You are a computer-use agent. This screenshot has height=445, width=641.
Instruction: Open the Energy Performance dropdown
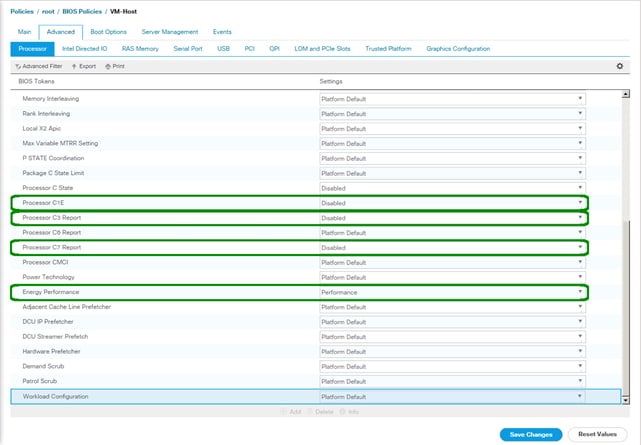coord(452,292)
